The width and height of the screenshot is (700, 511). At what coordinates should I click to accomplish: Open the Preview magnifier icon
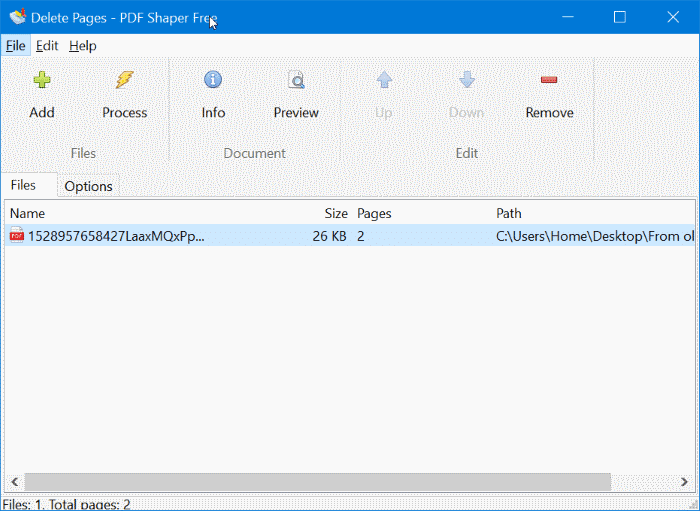click(296, 80)
